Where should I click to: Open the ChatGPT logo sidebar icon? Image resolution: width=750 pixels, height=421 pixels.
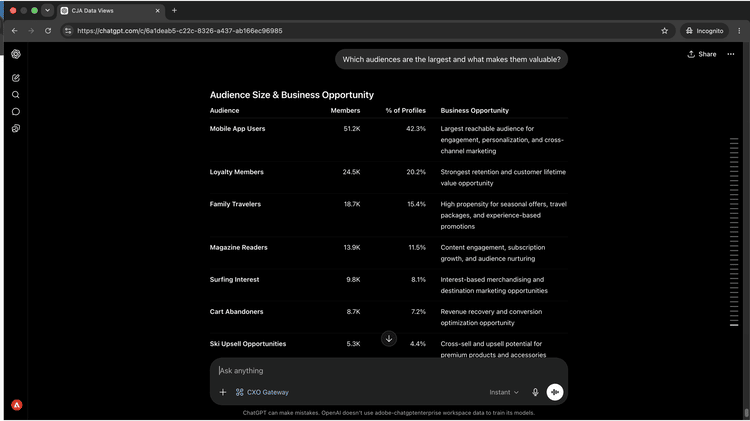(16, 54)
